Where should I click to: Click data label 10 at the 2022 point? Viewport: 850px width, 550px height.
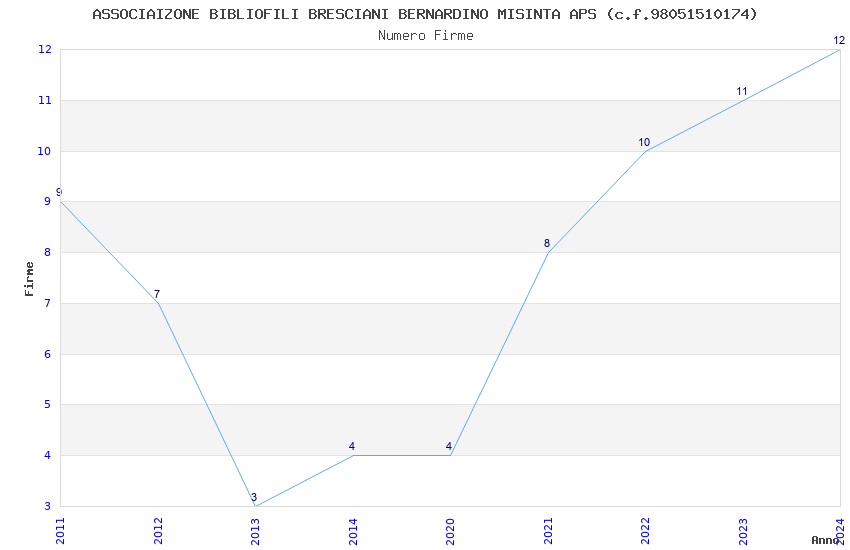(x=644, y=143)
